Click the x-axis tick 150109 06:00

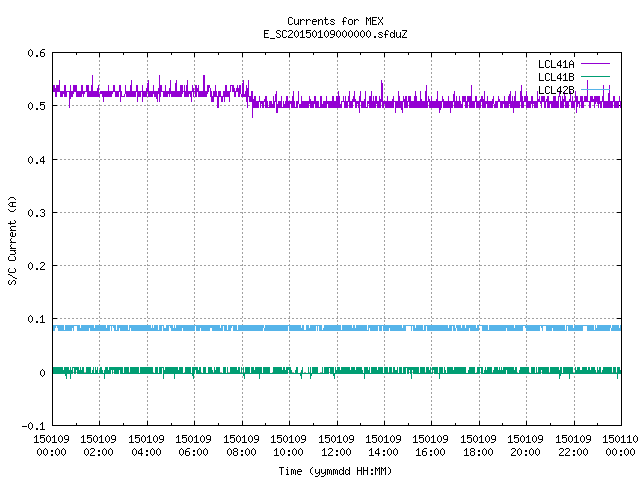[193, 445]
